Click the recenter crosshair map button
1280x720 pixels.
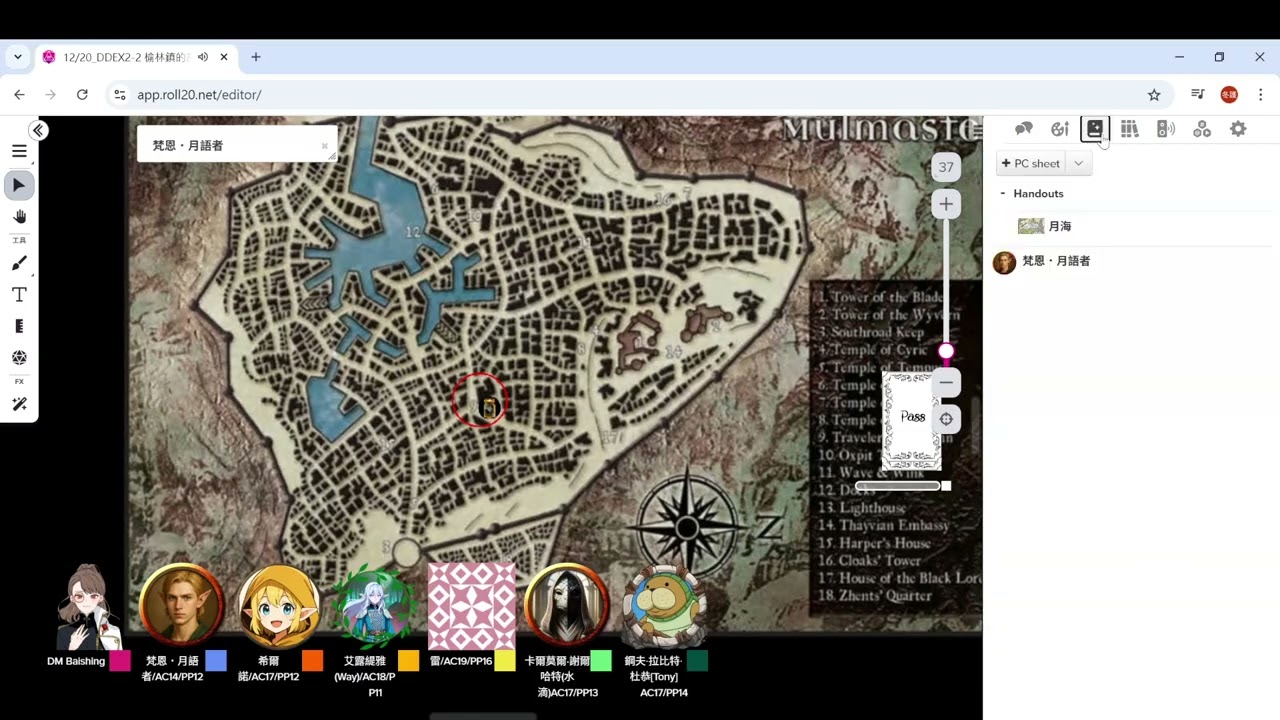946,419
